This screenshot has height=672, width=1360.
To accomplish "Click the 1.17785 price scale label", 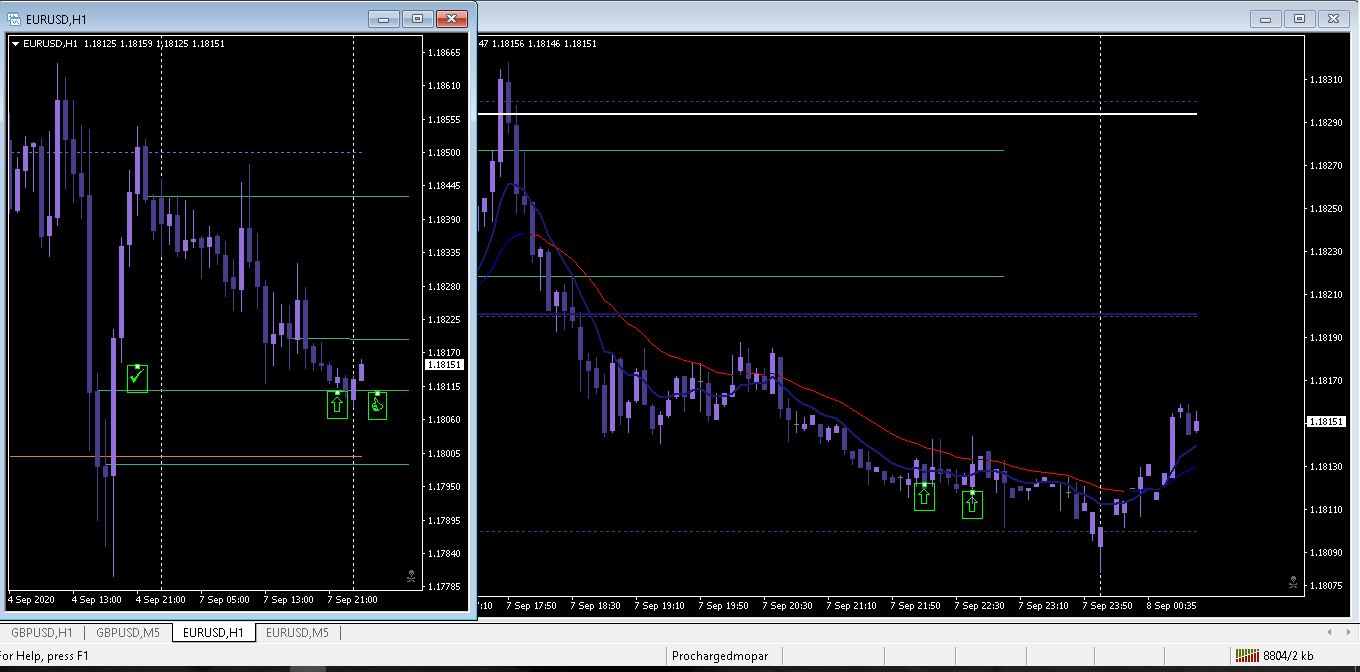I will 444,586.
